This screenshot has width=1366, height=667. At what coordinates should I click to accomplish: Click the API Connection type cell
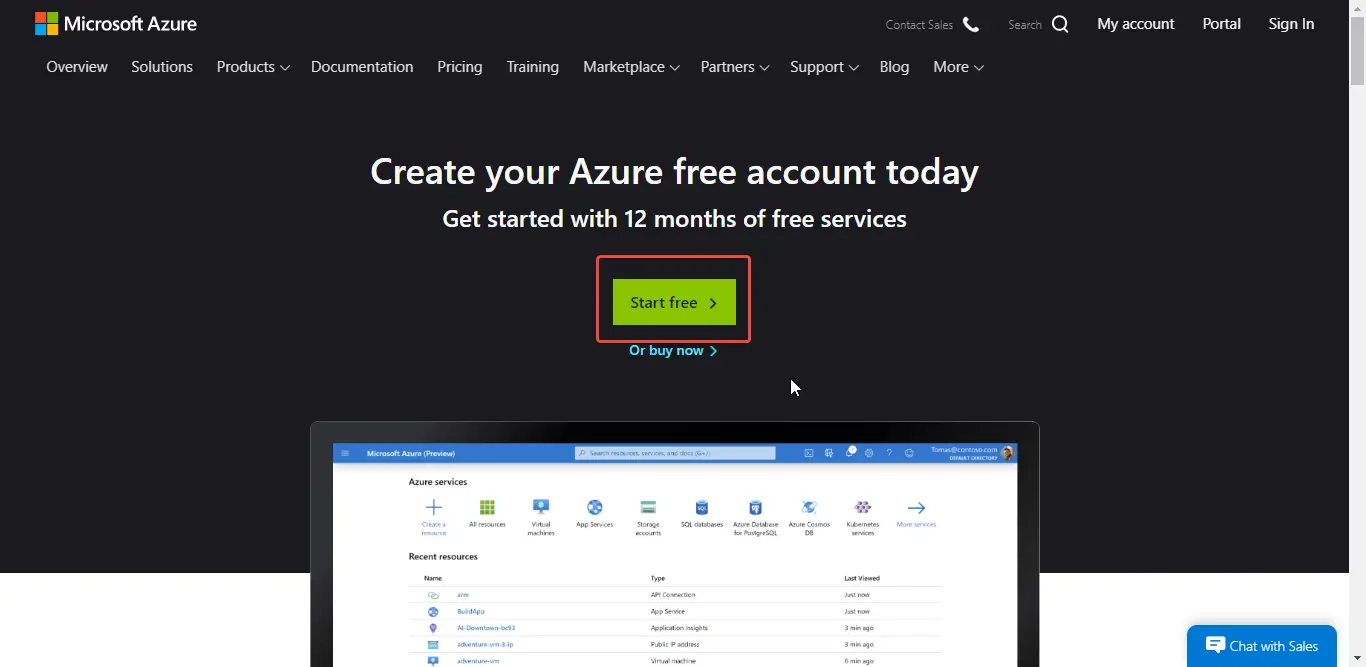pyautogui.click(x=673, y=595)
